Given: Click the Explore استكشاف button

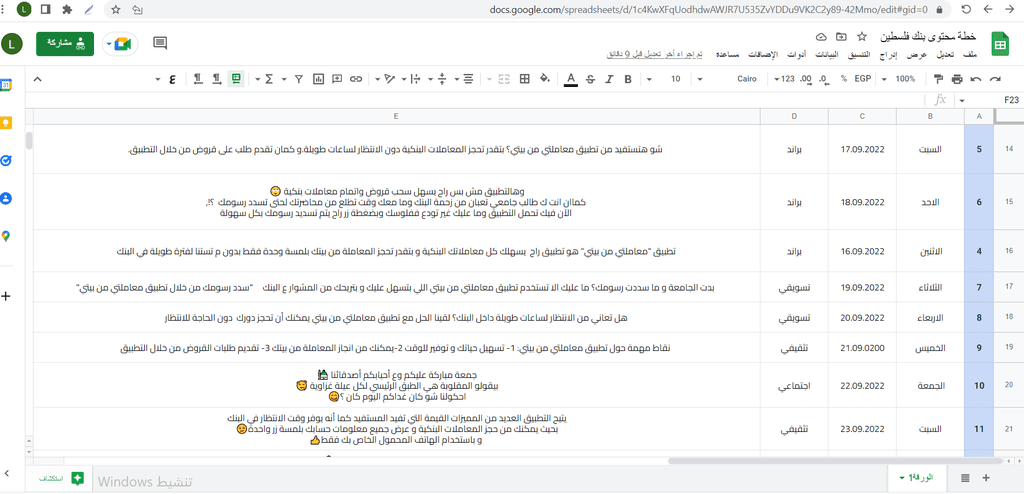Looking at the screenshot, I should pyautogui.click(x=62, y=478).
